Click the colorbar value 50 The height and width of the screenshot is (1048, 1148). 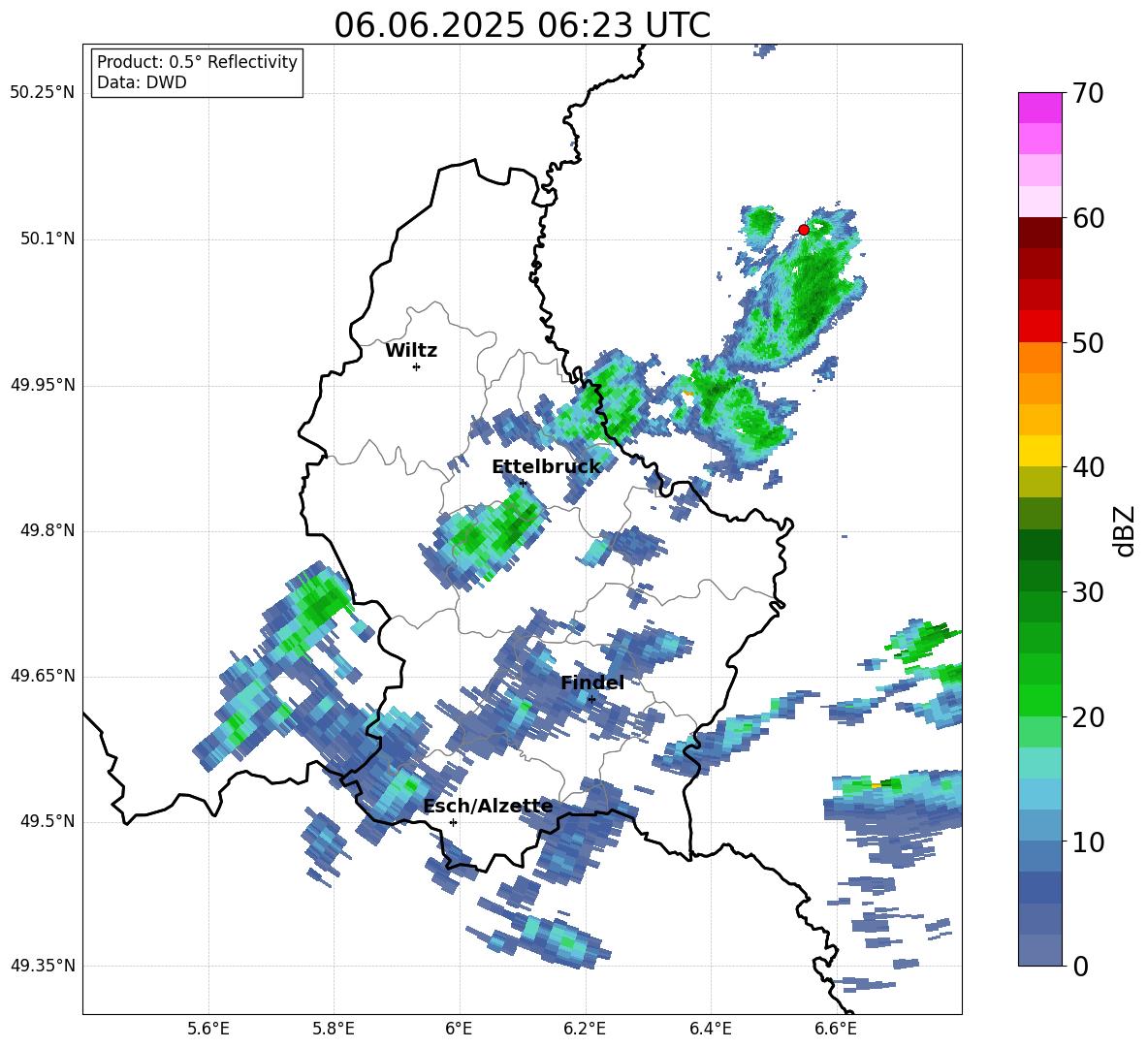click(1088, 342)
